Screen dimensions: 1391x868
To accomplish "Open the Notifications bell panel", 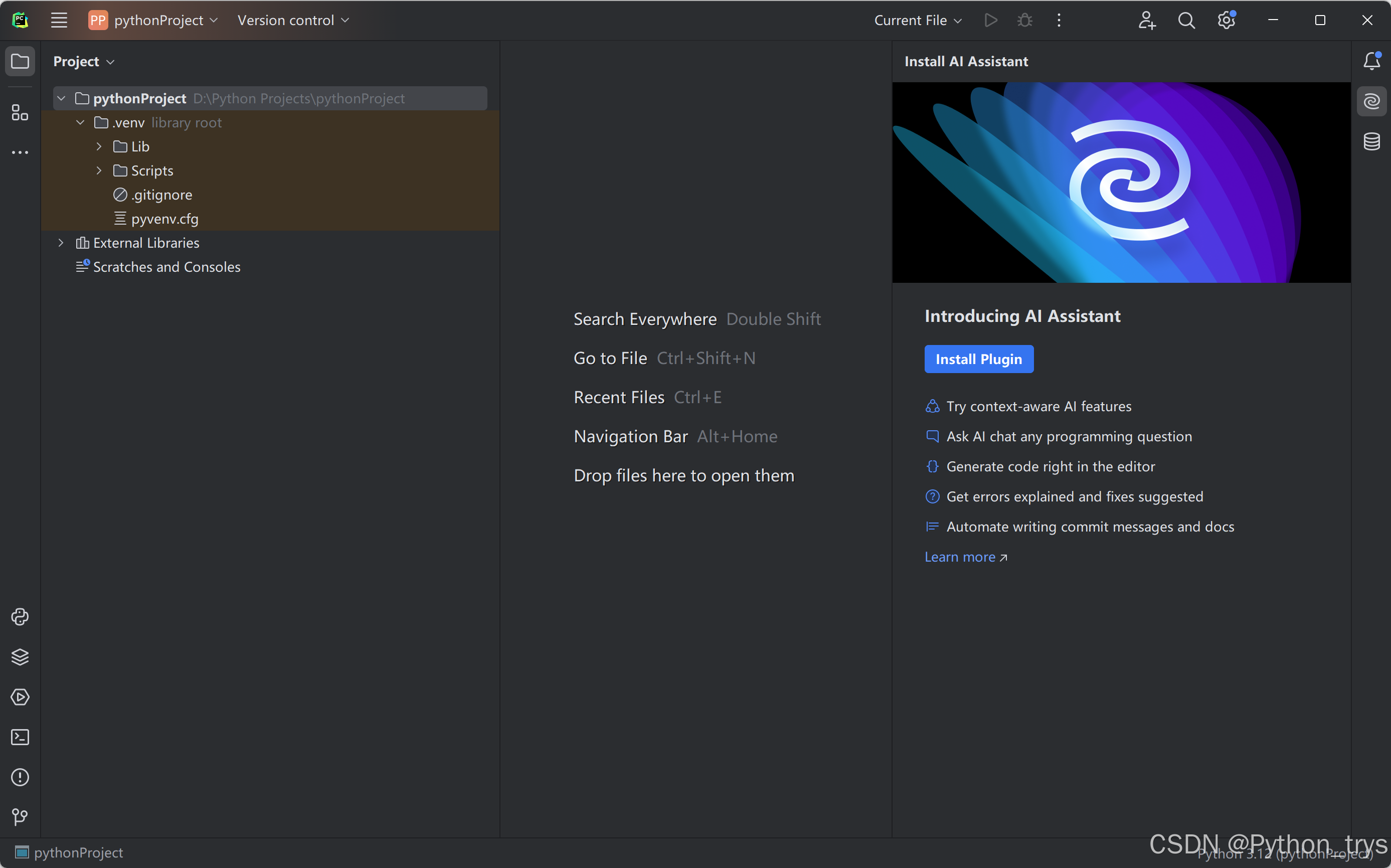I will (1371, 61).
